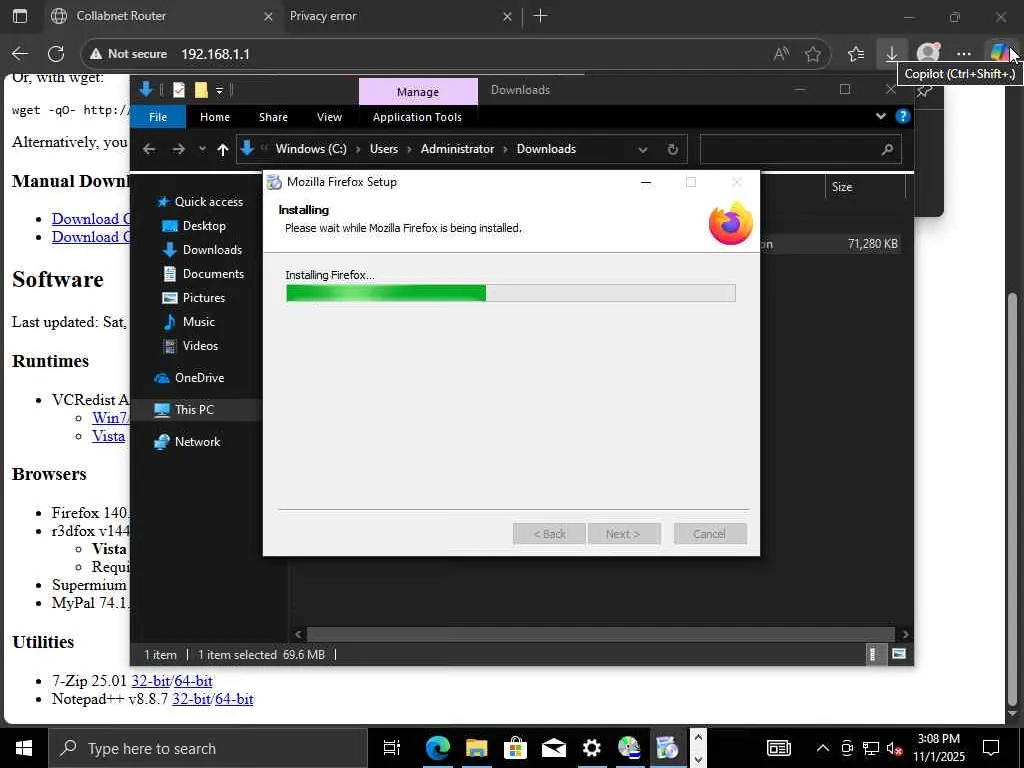This screenshot has width=1024, height=768.
Task: Click the Firefox install progress bar
Action: [x=511, y=293]
